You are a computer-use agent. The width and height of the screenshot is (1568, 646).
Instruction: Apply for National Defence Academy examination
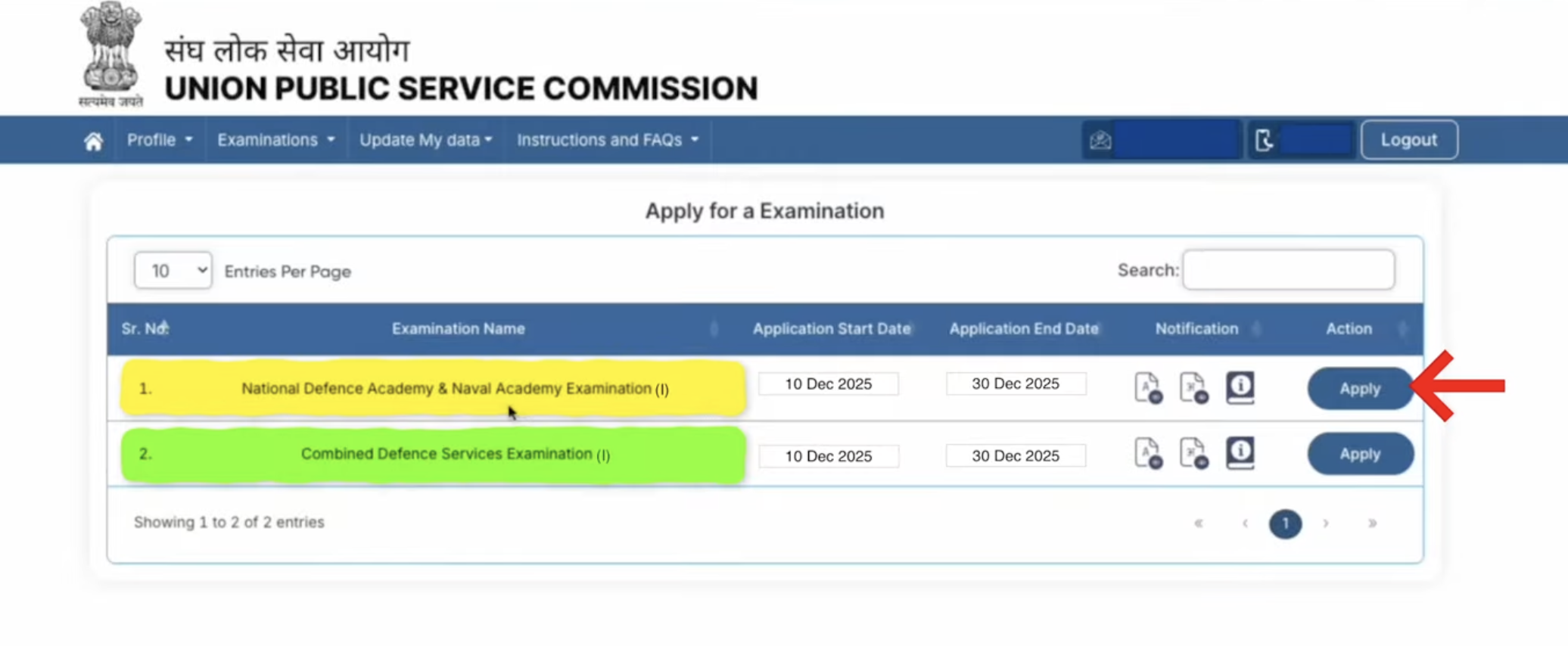[1359, 389]
